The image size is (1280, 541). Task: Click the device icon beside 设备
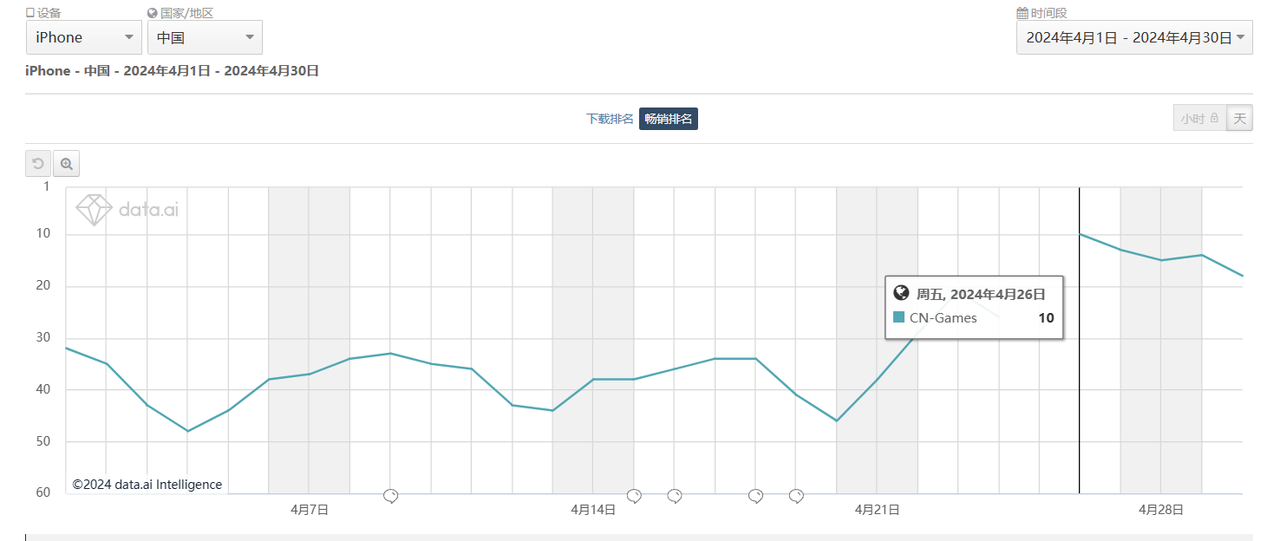30,13
